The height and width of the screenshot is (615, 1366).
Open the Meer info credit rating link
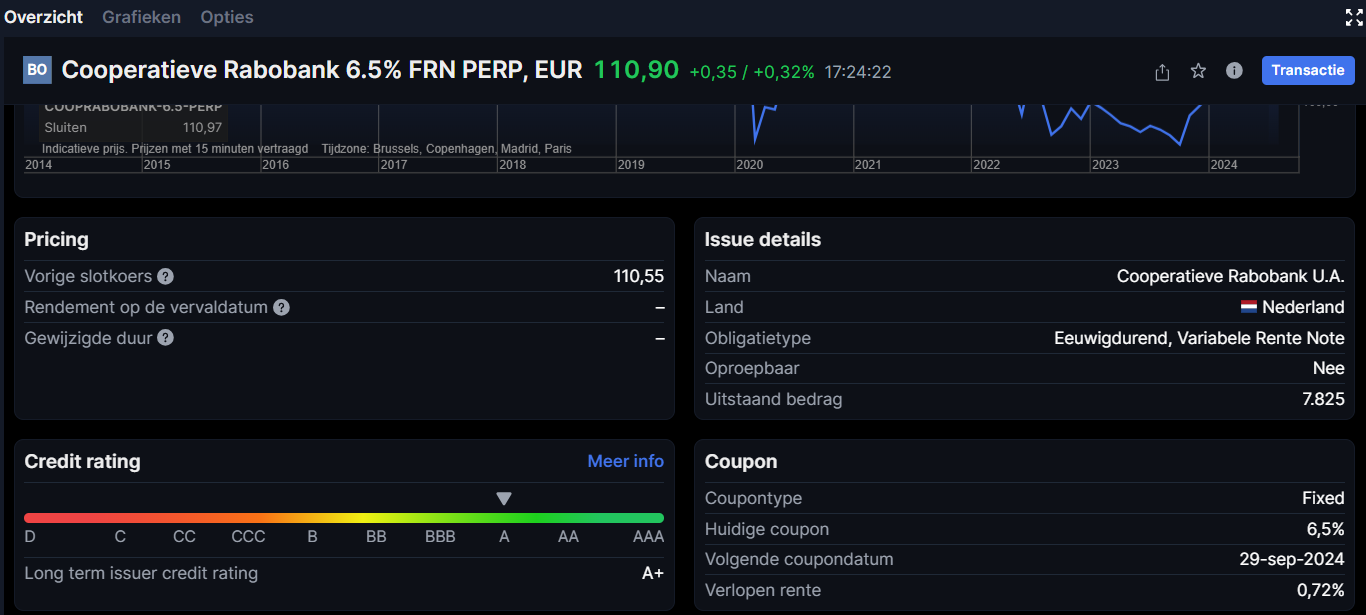626,461
